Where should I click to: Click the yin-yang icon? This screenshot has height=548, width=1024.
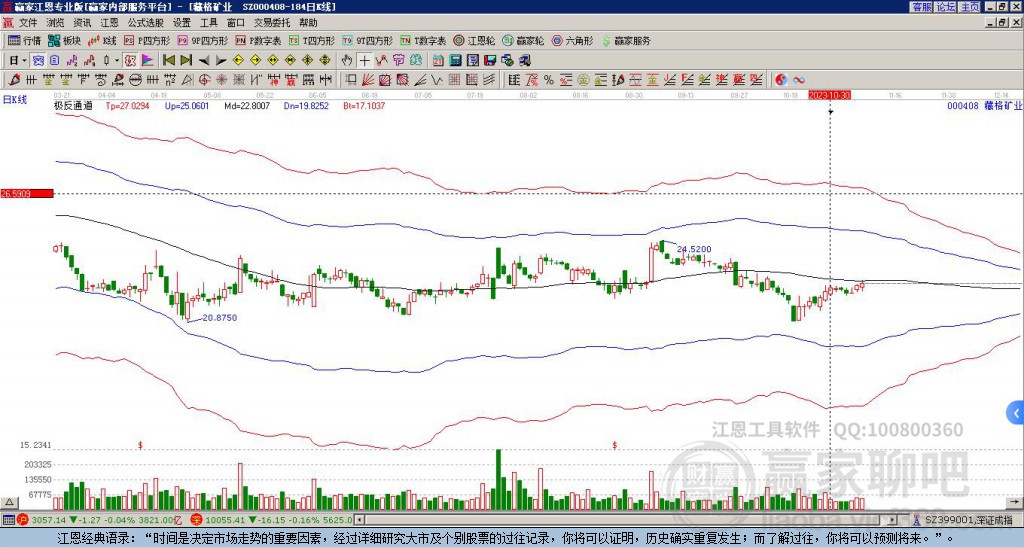click(x=781, y=80)
